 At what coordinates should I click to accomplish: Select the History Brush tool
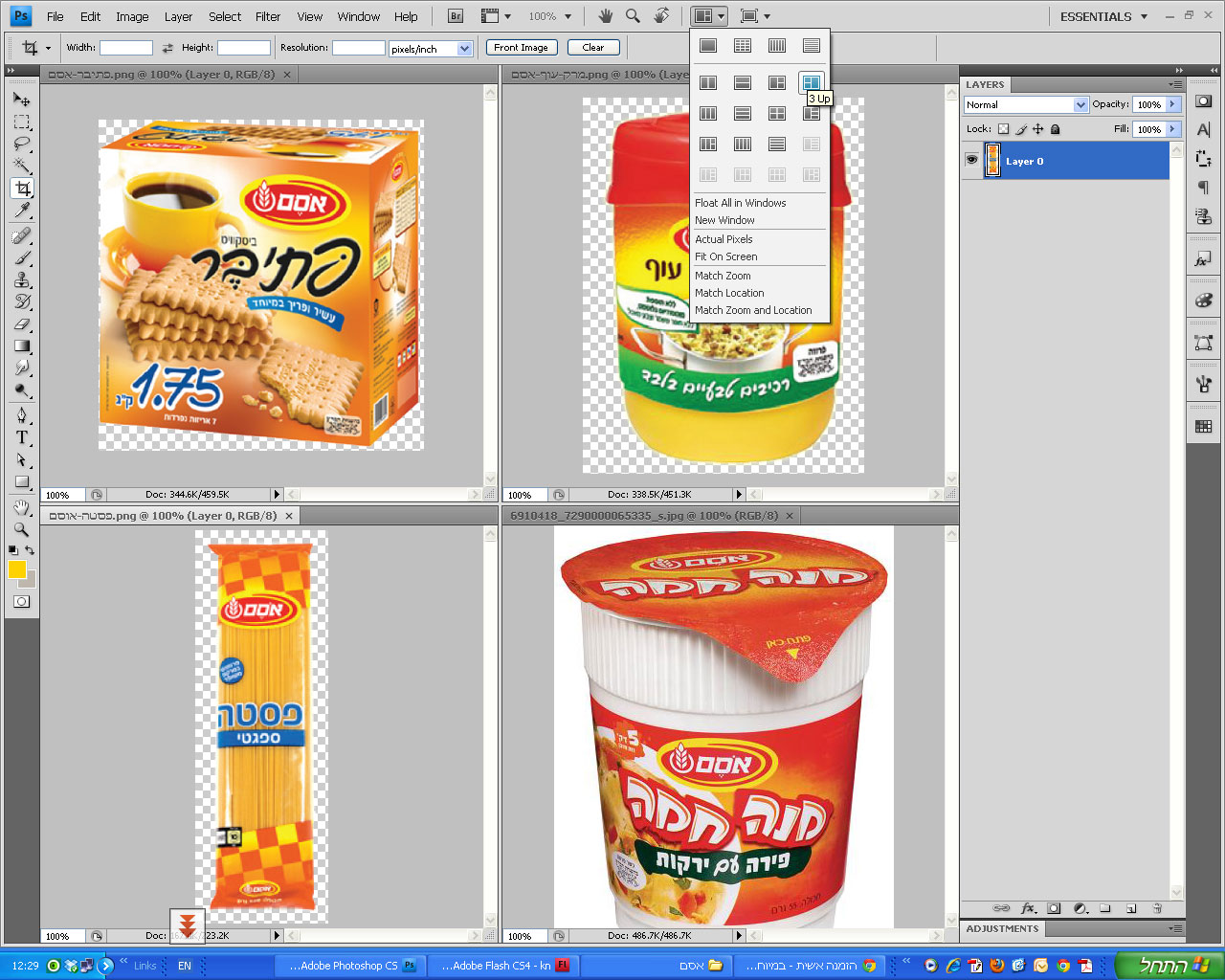coord(22,301)
